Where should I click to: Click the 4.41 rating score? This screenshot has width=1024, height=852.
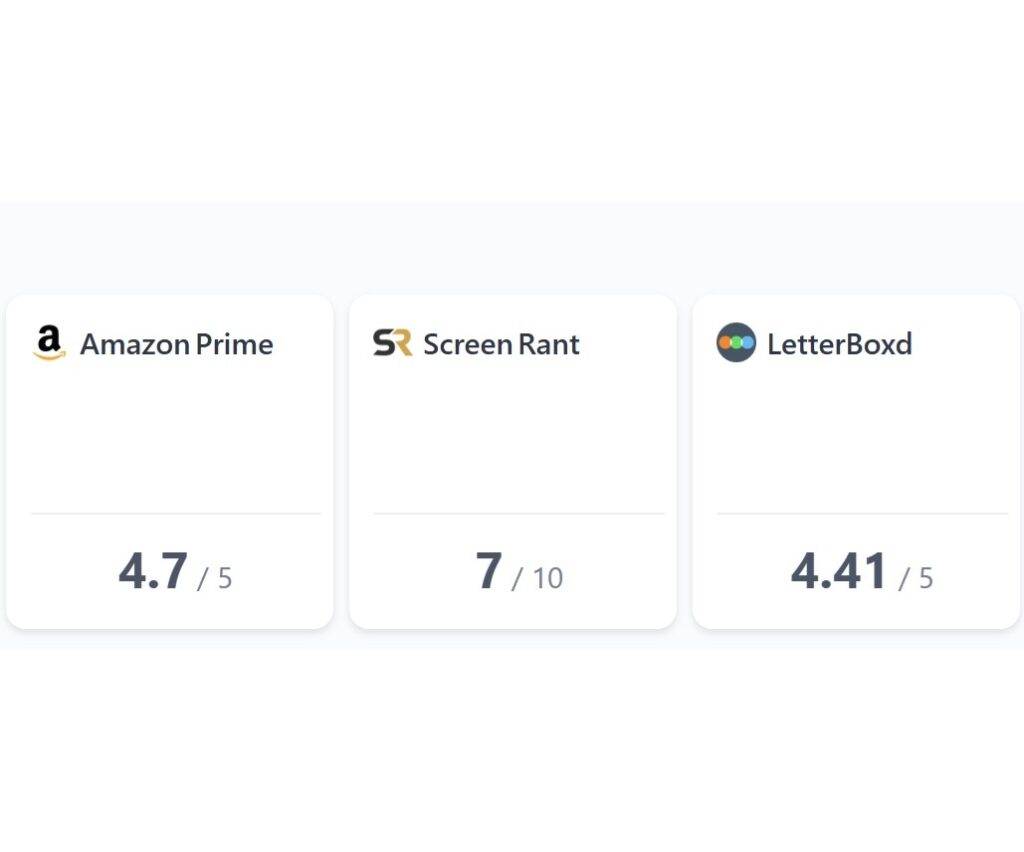[x=839, y=571]
